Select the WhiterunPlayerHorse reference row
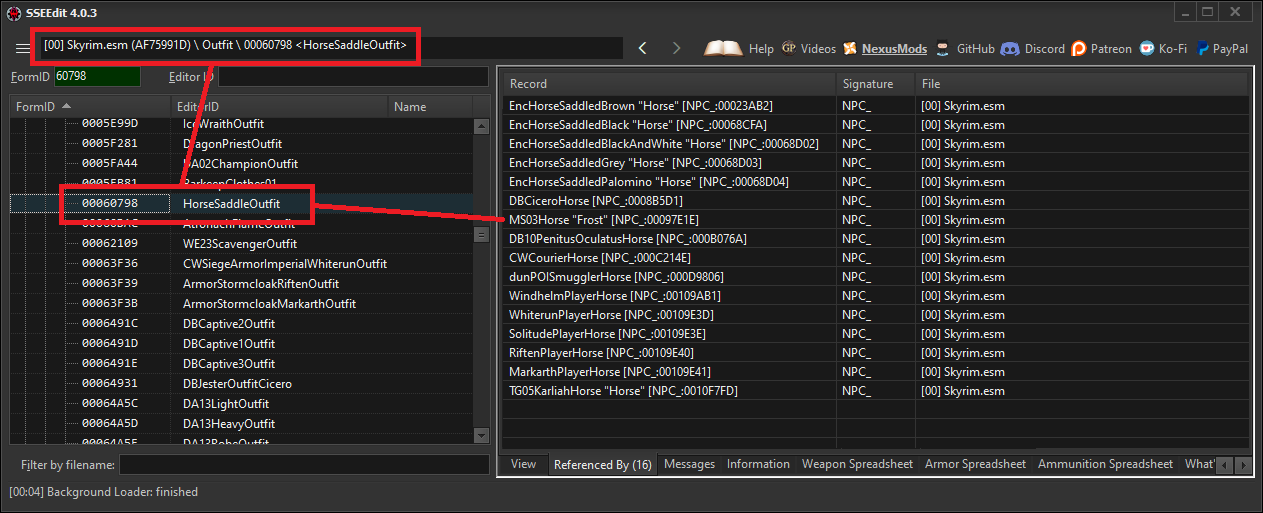The image size is (1263, 513). pyautogui.click(x=875, y=314)
